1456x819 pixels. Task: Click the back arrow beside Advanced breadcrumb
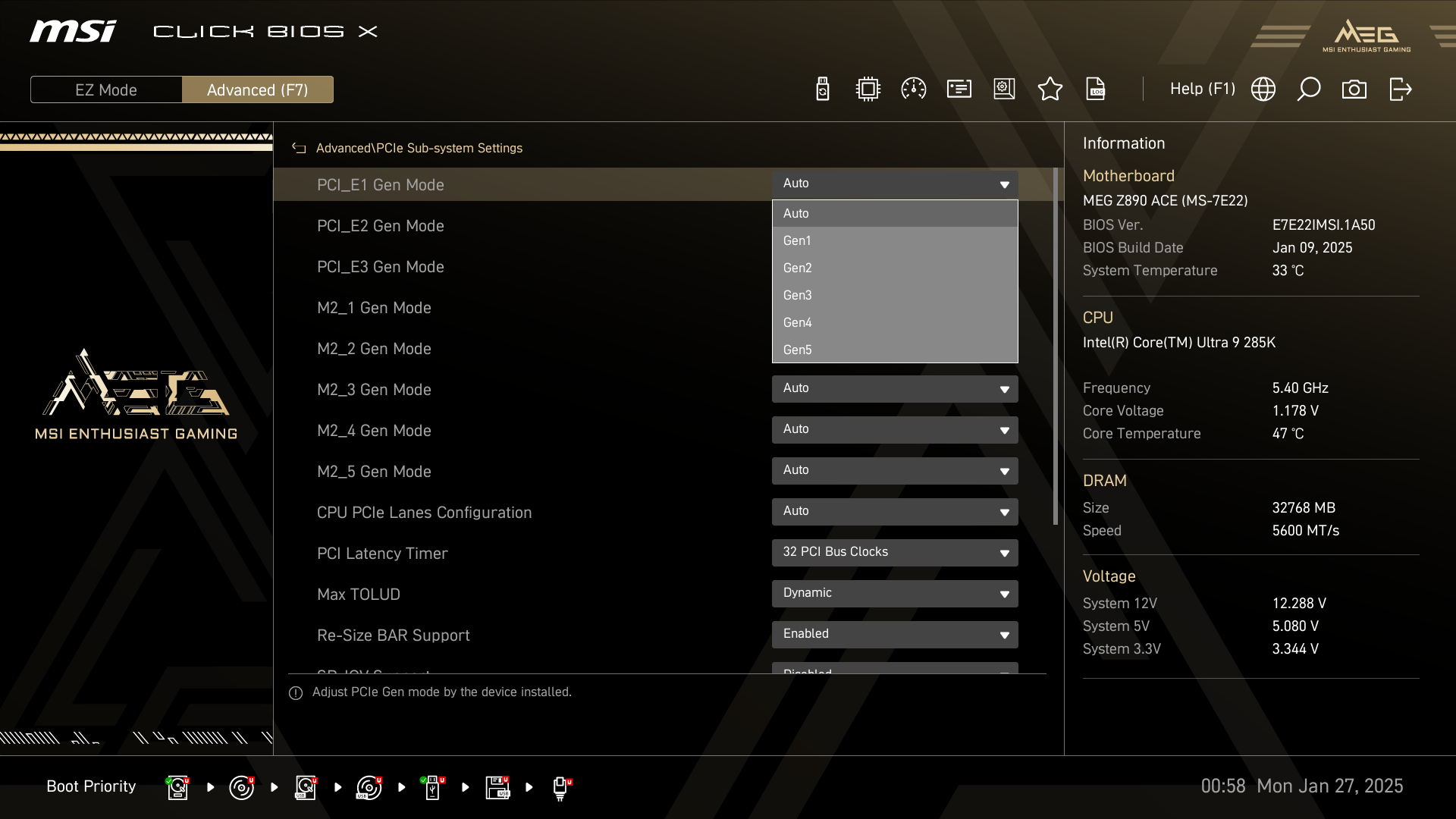[x=299, y=149]
